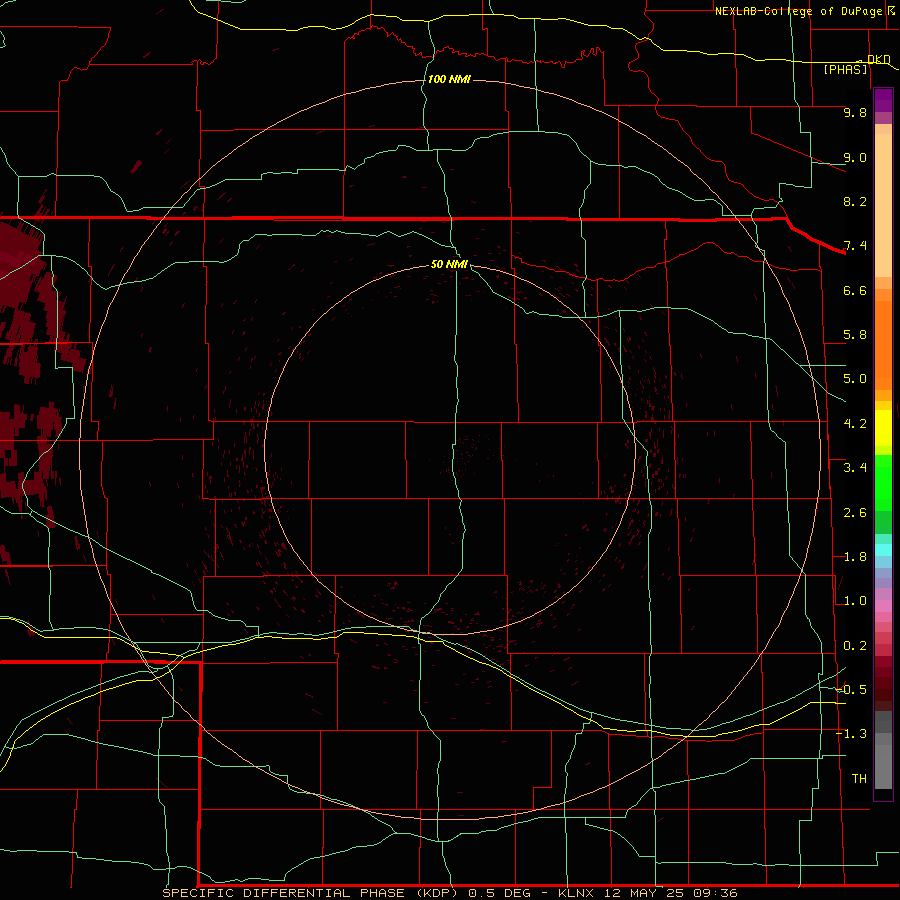Click the 1.8 scale label
This screenshot has width=900, height=900.
click(x=855, y=557)
